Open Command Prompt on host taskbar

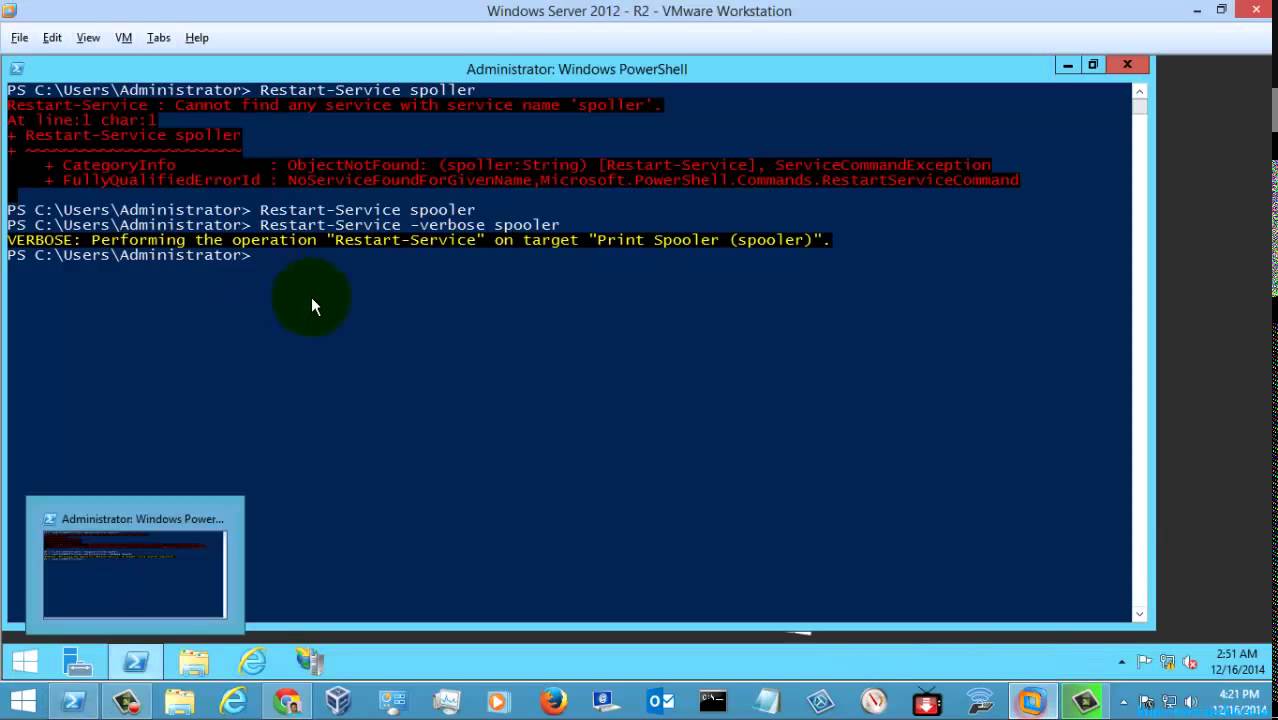(x=713, y=702)
